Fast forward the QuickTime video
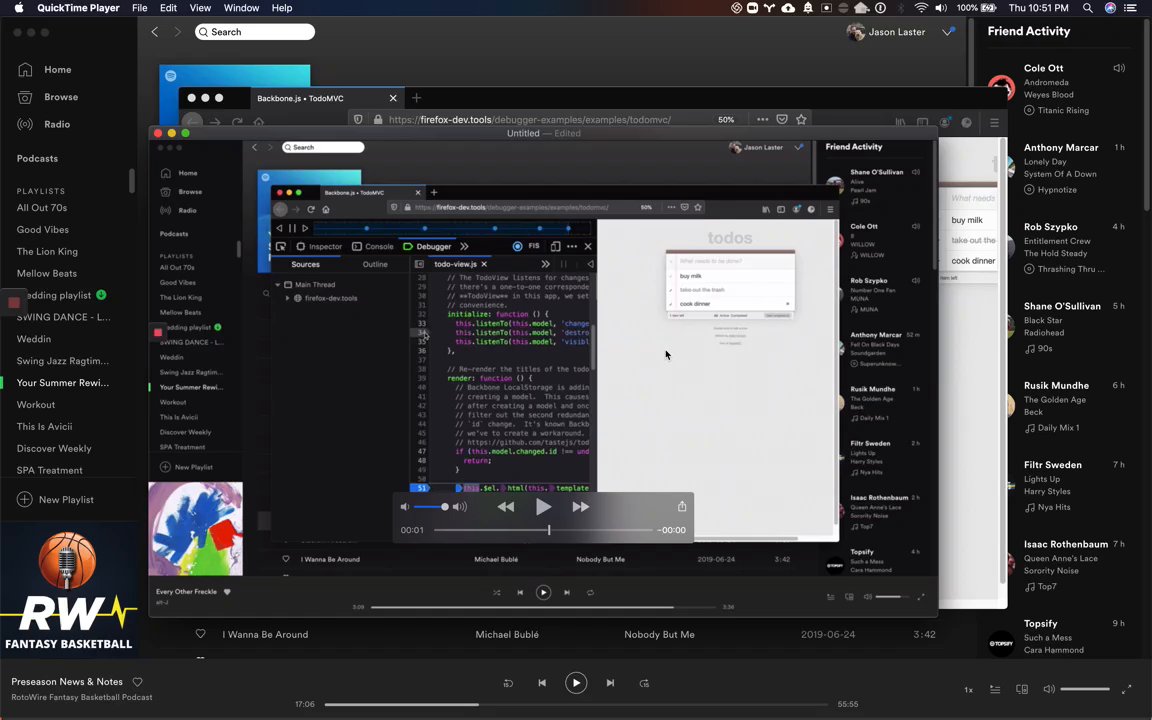This screenshot has height=720, width=1152. (580, 507)
